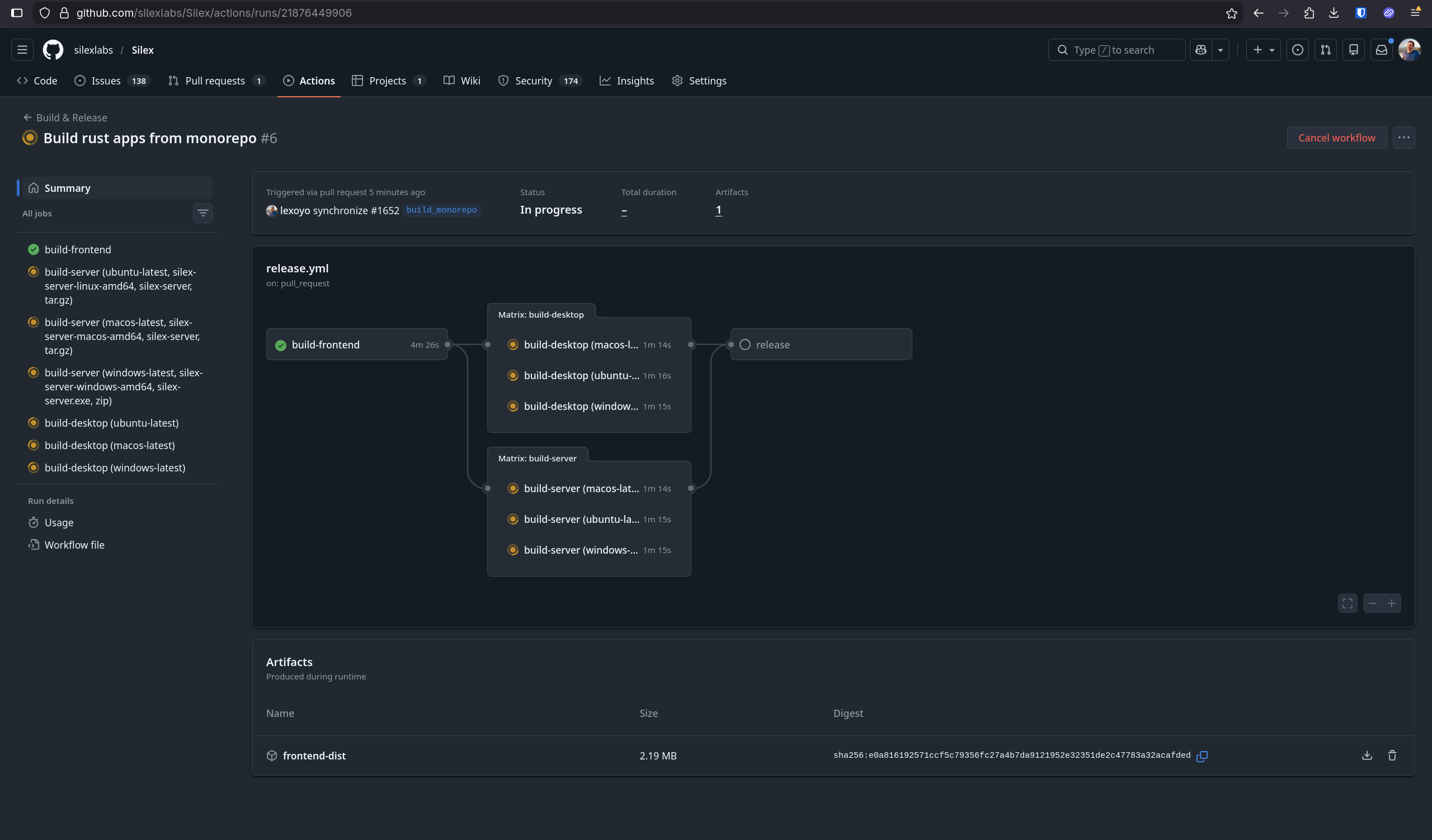Zoom in the workflow graph
This screenshot has height=840, width=1432.
click(1391, 603)
